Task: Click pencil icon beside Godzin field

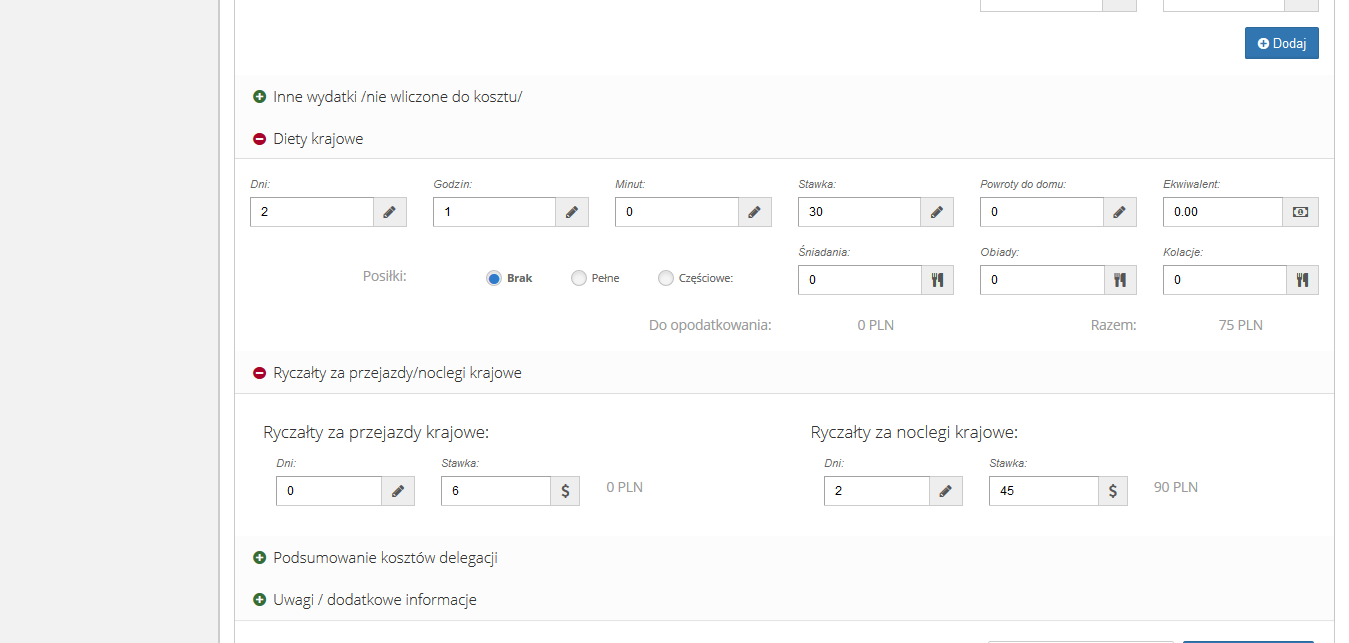Action: click(x=572, y=212)
